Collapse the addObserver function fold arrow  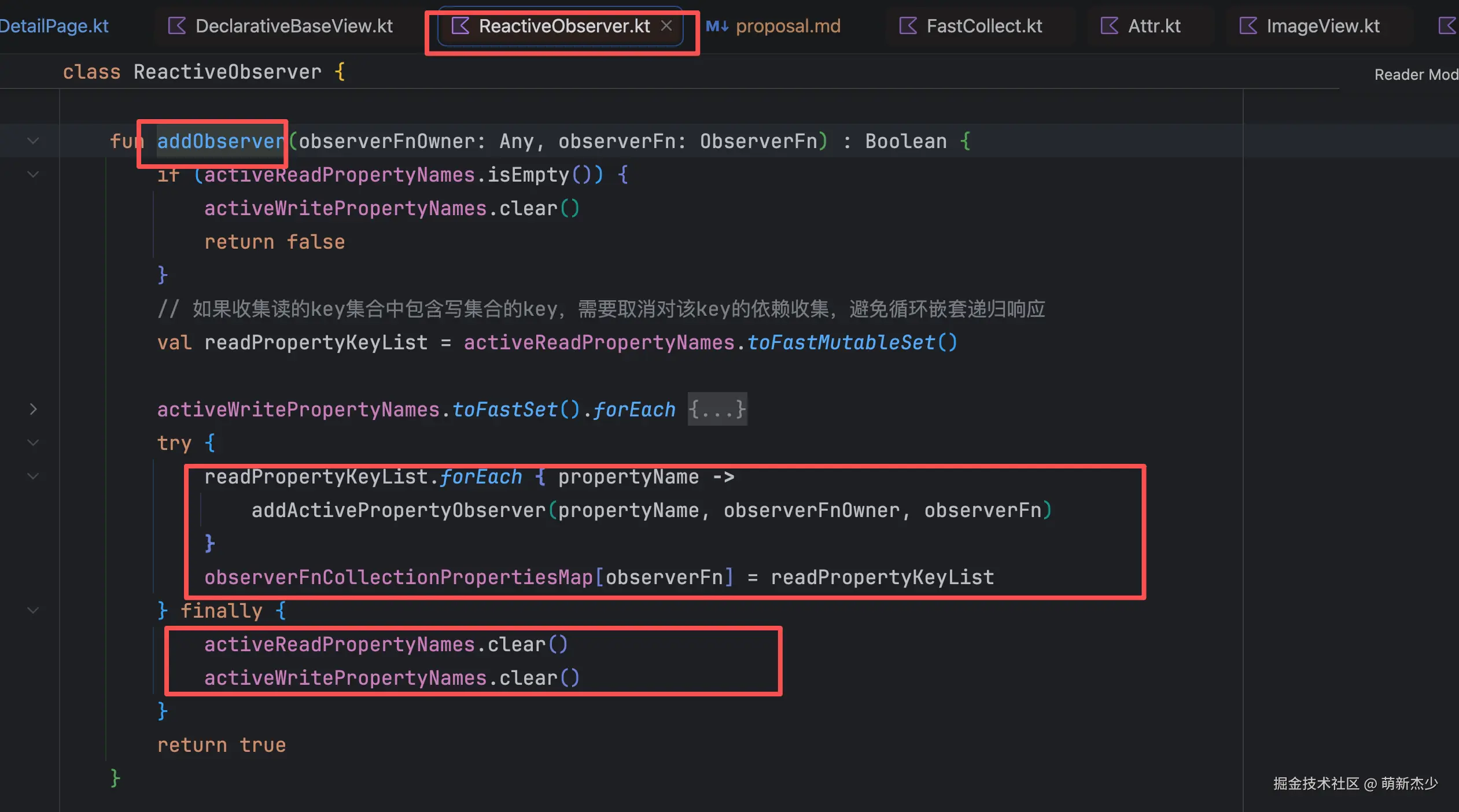[33, 141]
